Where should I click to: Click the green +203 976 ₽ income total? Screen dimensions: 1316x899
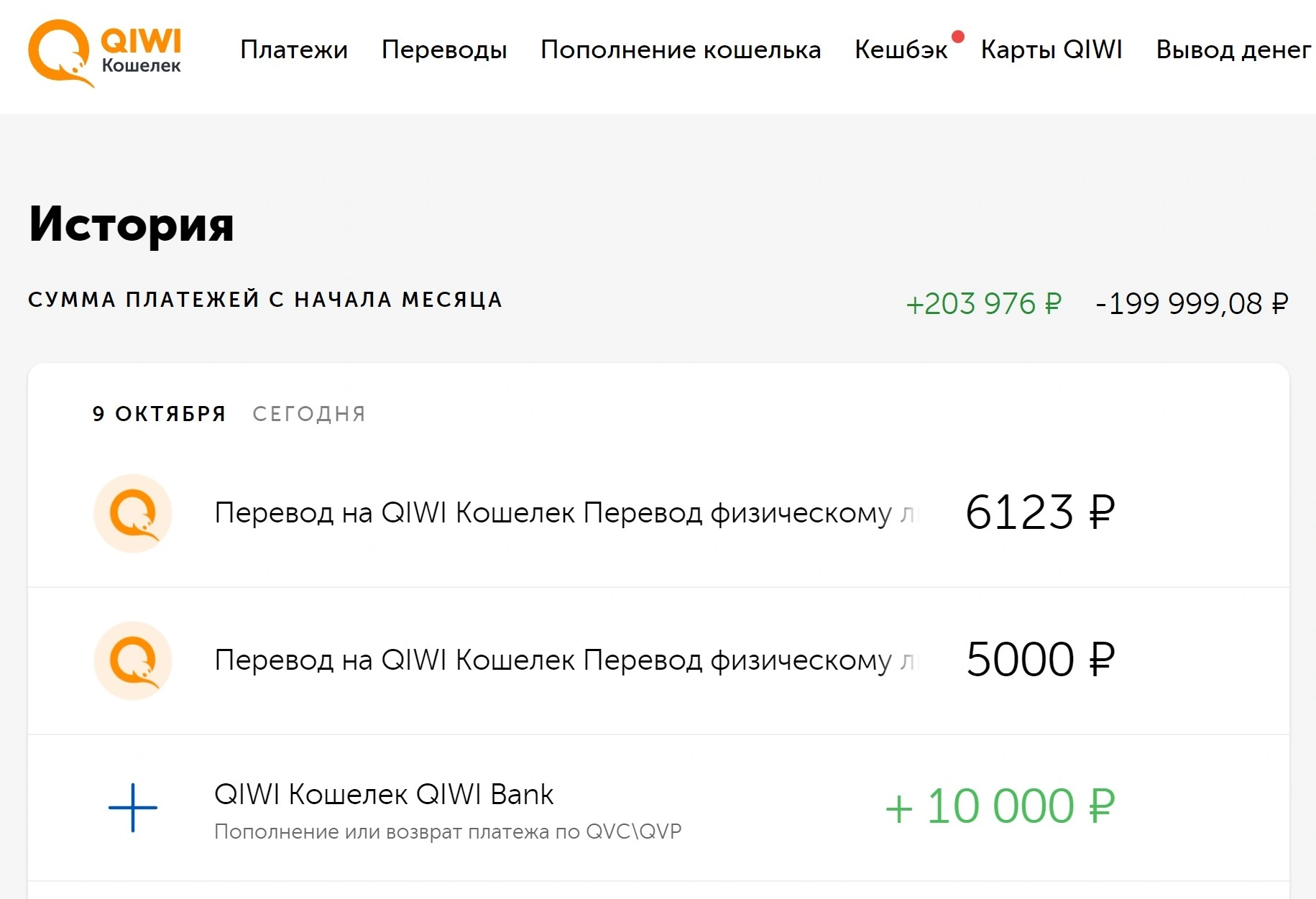coord(983,304)
